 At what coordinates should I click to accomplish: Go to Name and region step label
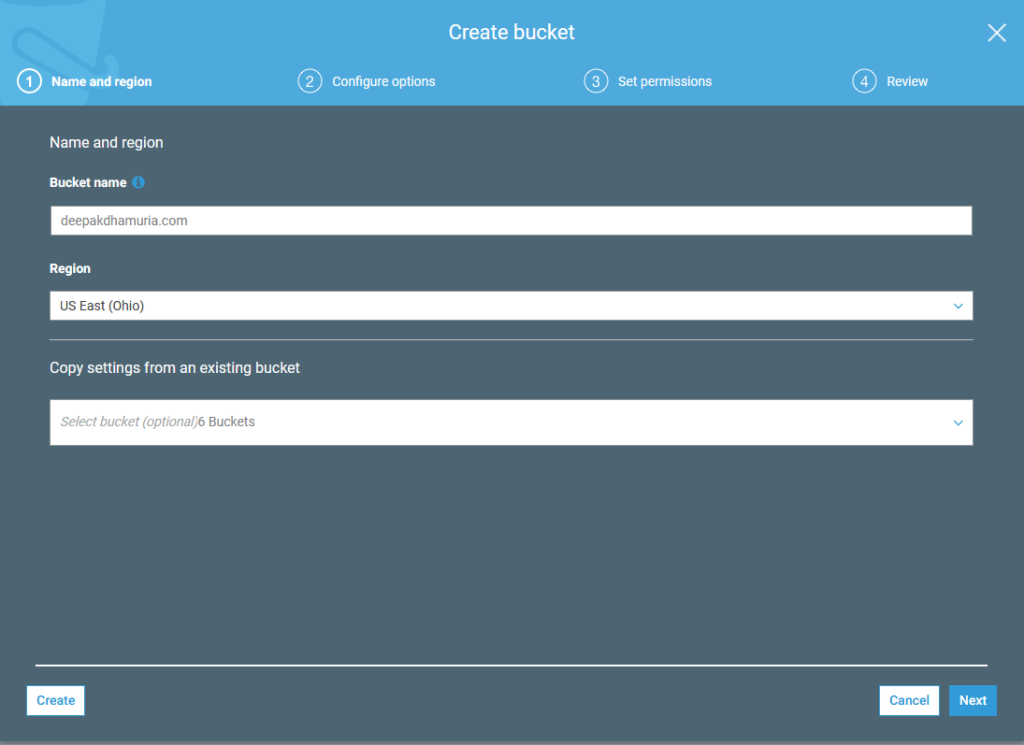(101, 82)
